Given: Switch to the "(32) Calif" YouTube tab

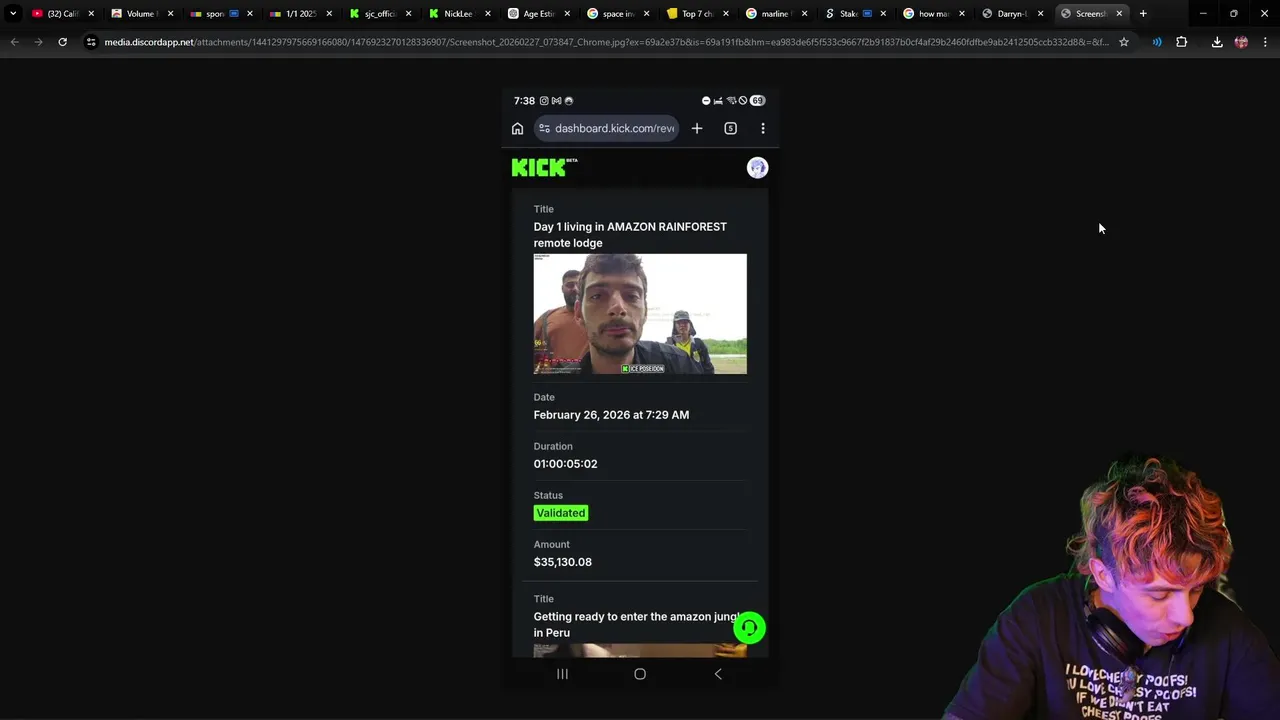Looking at the screenshot, I should point(62,14).
